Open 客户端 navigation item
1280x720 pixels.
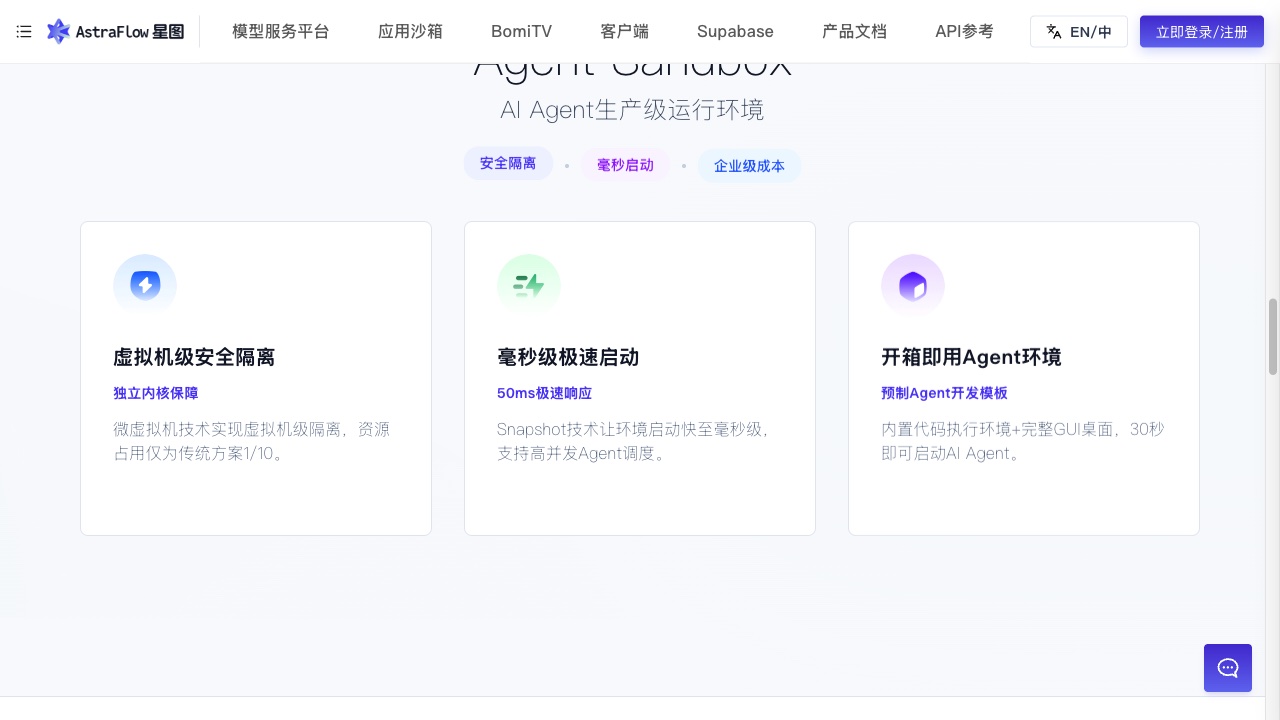coord(624,32)
